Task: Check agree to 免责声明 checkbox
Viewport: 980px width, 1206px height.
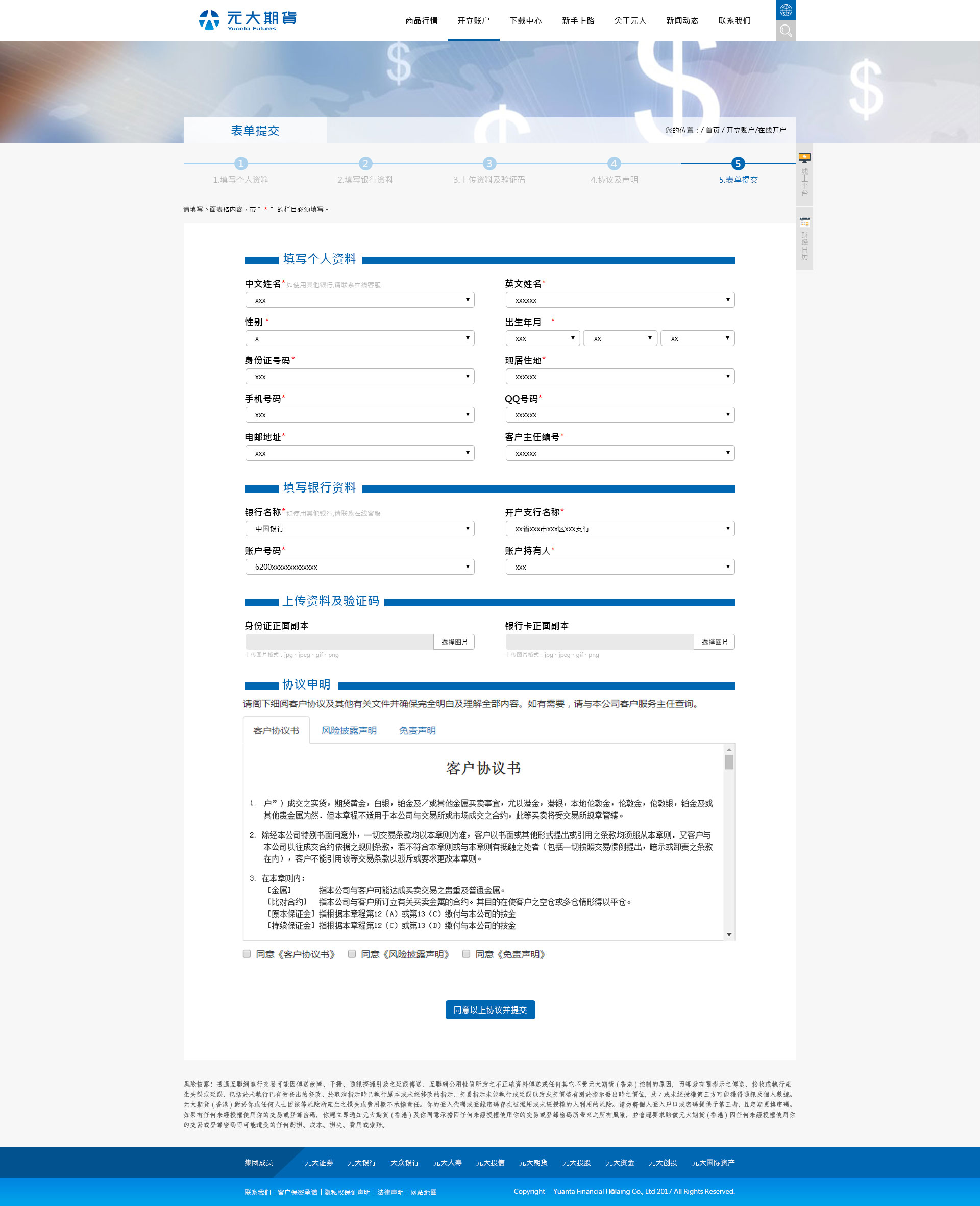Action: pyautogui.click(x=465, y=954)
